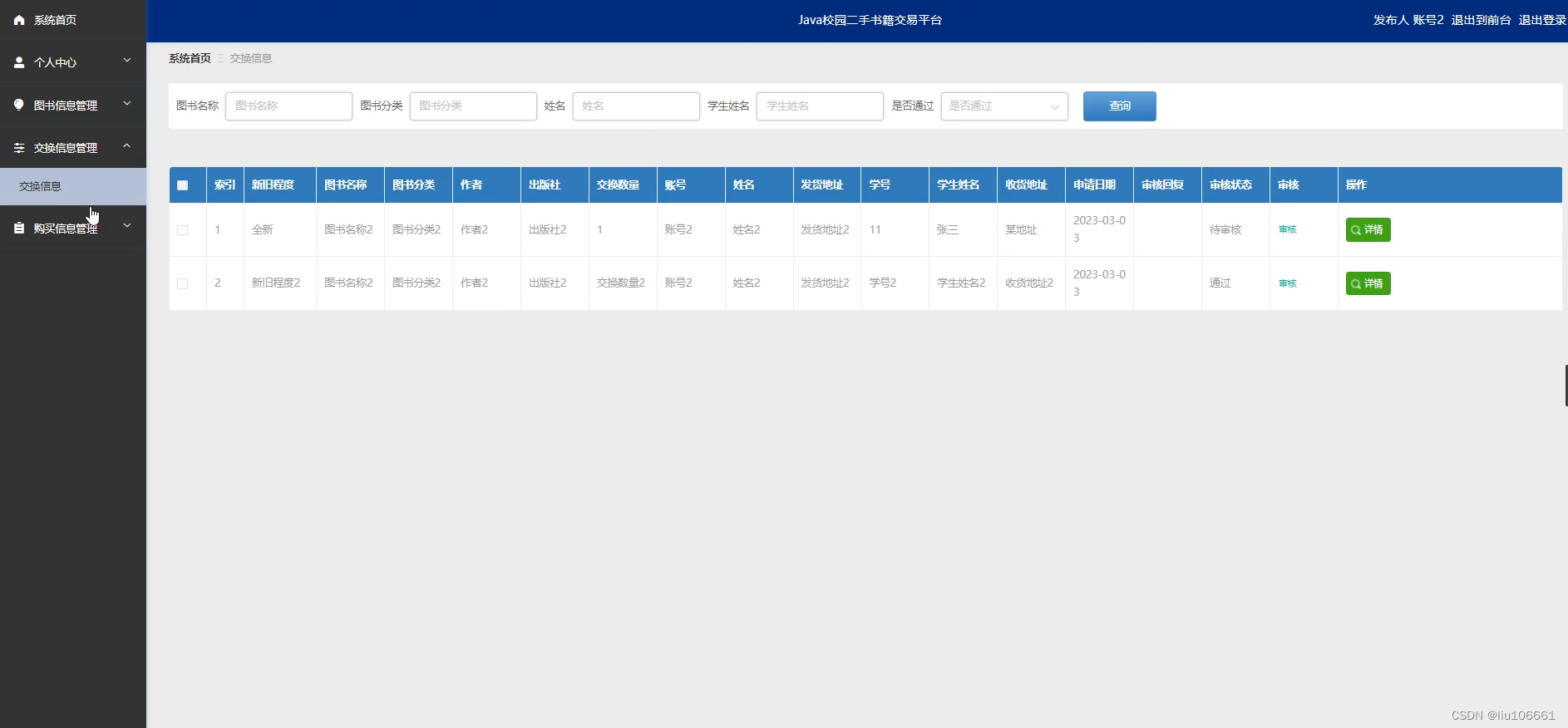The image size is (1568, 728).
Task: Open 系统首页 in the sidebar
Action: coord(73,20)
